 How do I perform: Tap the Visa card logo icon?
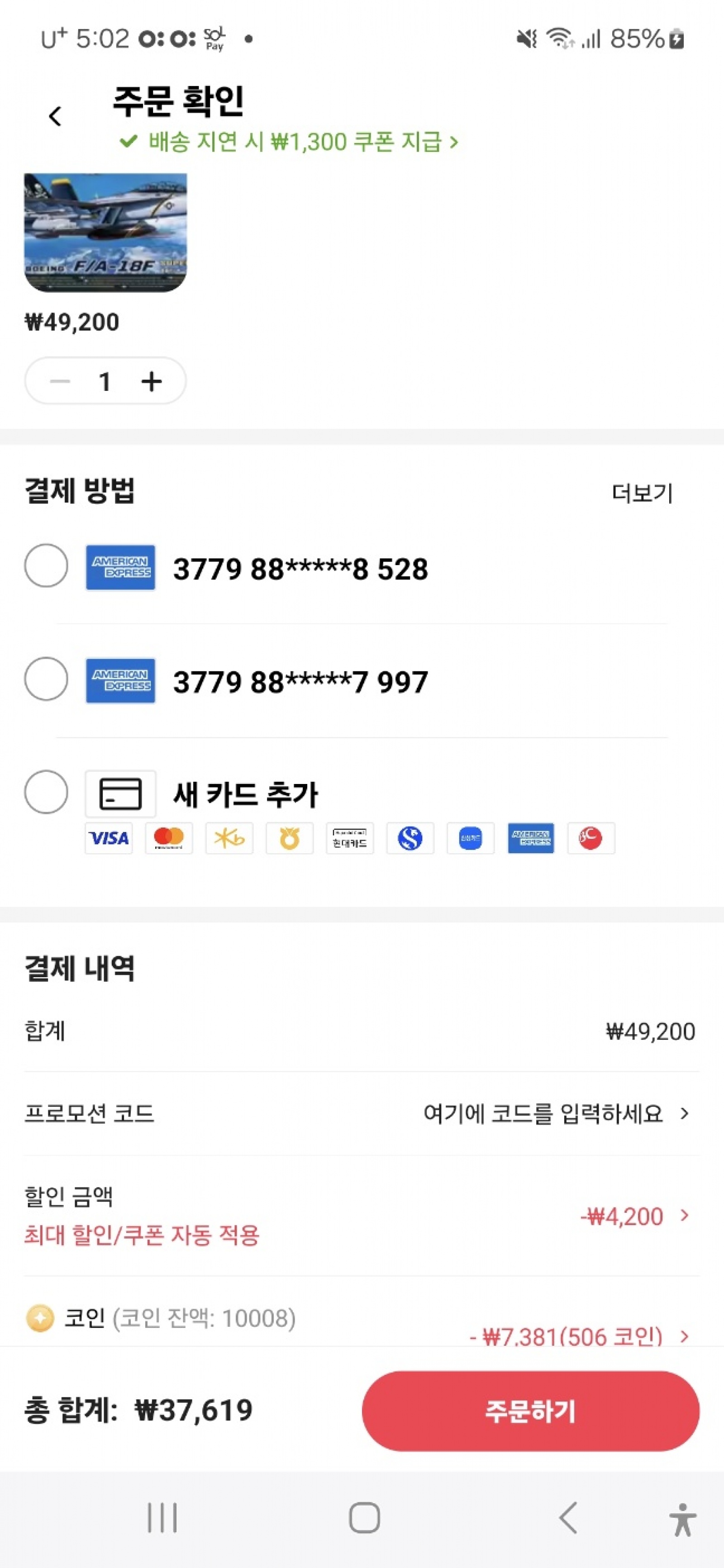point(109,838)
